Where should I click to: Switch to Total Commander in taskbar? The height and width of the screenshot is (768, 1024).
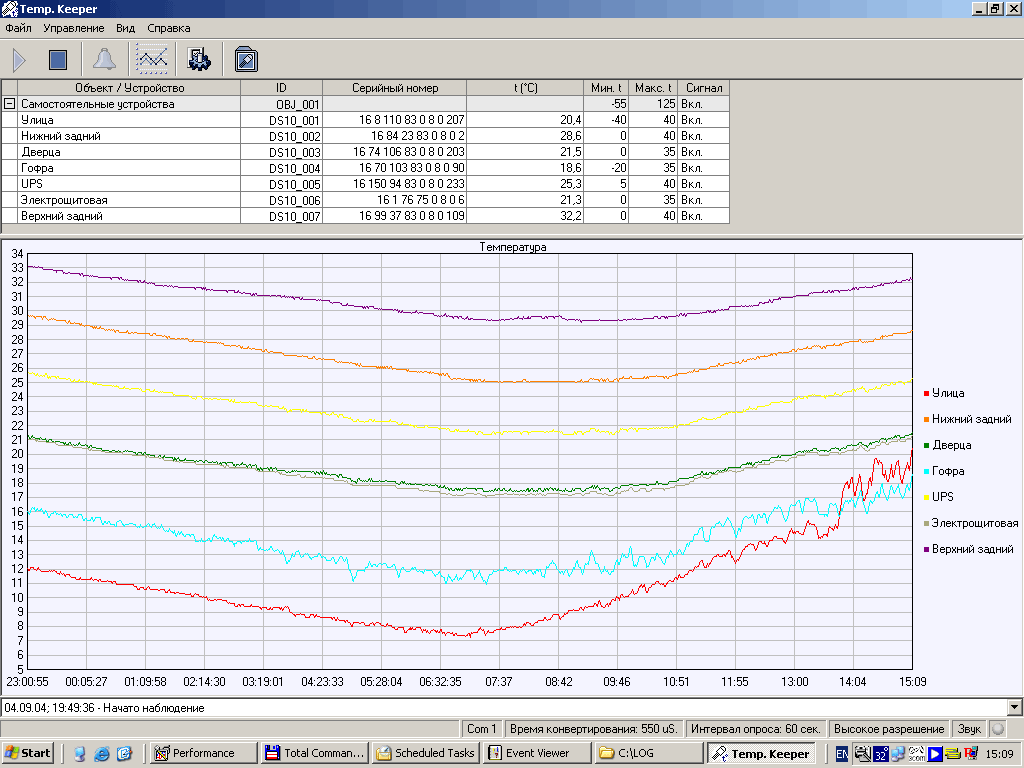point(313,753)
